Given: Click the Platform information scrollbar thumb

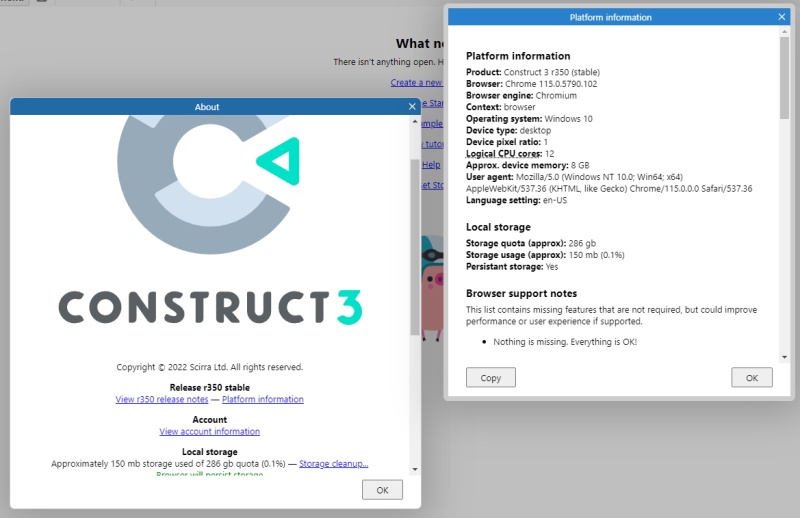Looking at the screenshot, I should pyautogui.click(x=784, y=78).
